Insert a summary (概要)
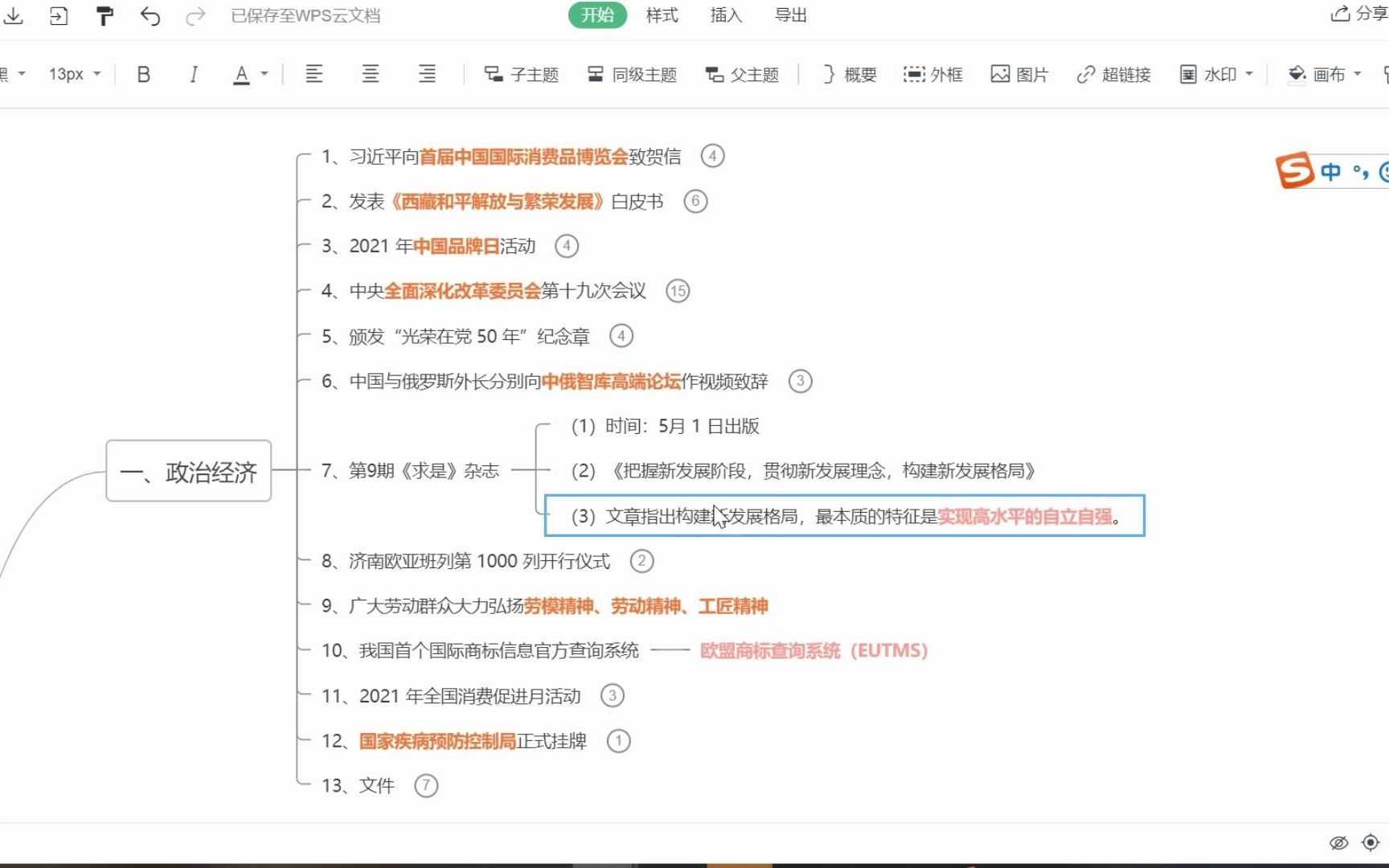Screen dimensions: 1389x868 850,75
